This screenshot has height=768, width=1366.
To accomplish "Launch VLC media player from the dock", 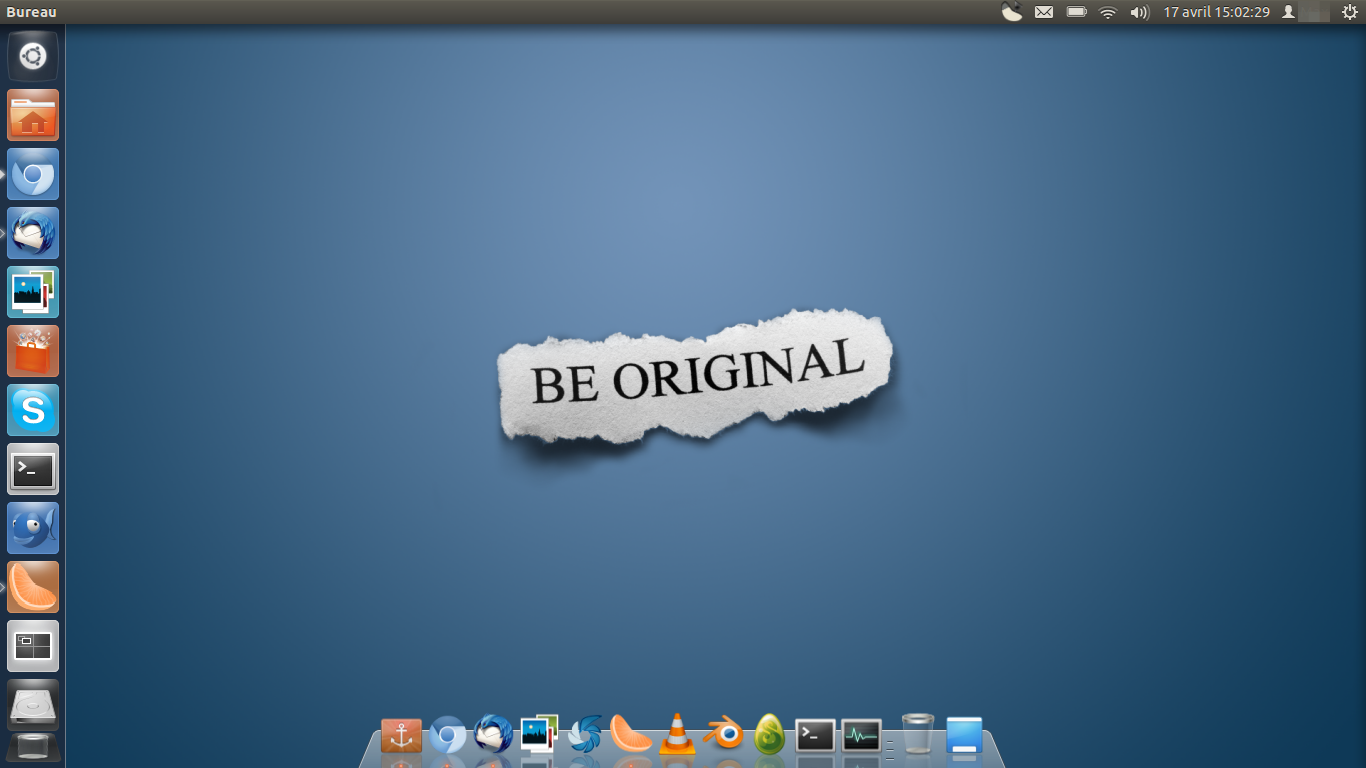I will tap(677, 735).
